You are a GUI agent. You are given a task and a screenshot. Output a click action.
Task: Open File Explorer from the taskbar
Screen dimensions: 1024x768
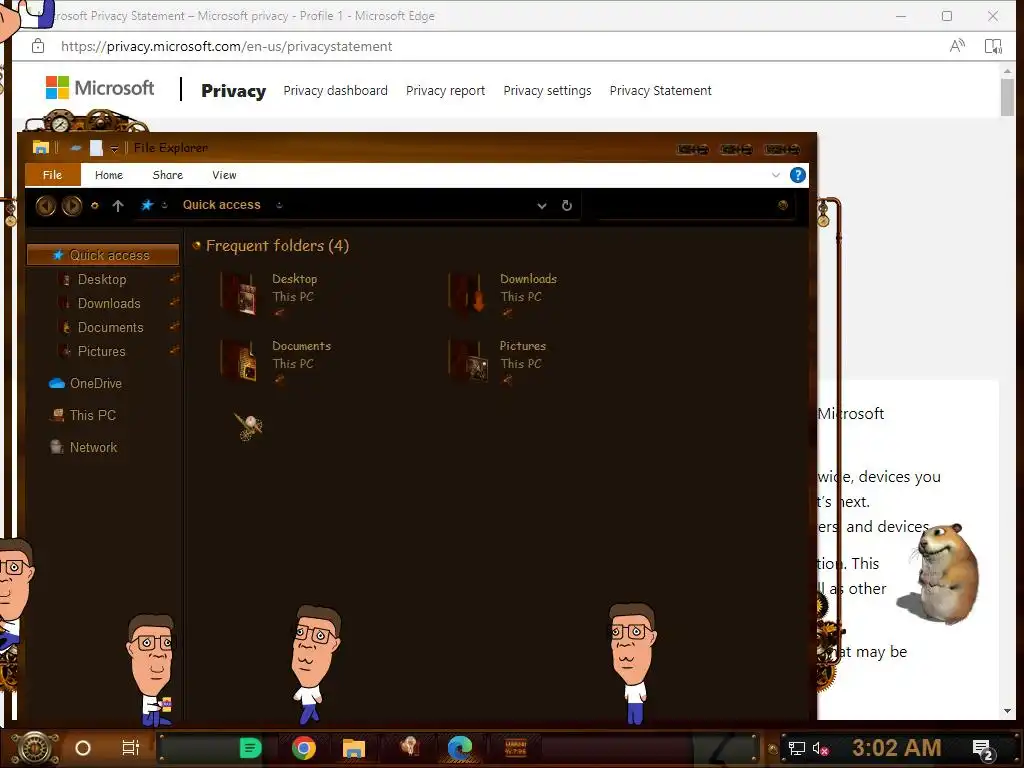point(353,748)
